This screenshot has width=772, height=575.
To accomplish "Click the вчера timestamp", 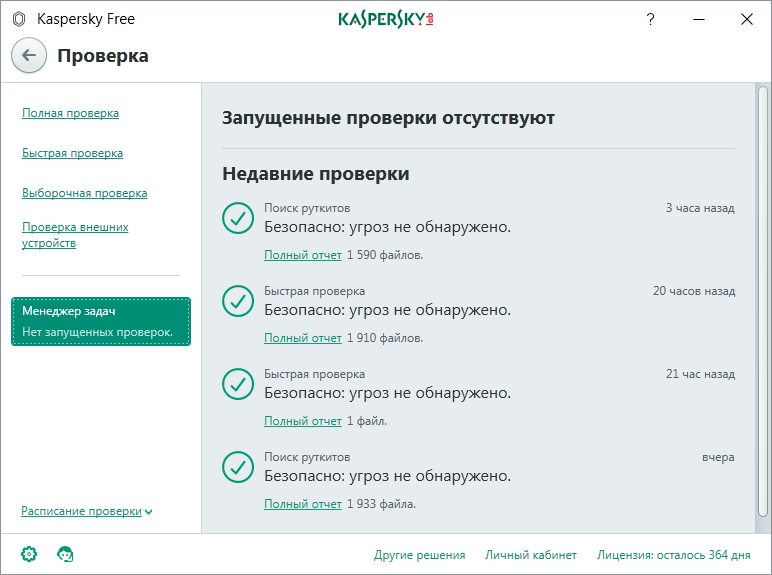I will [718, 457].
